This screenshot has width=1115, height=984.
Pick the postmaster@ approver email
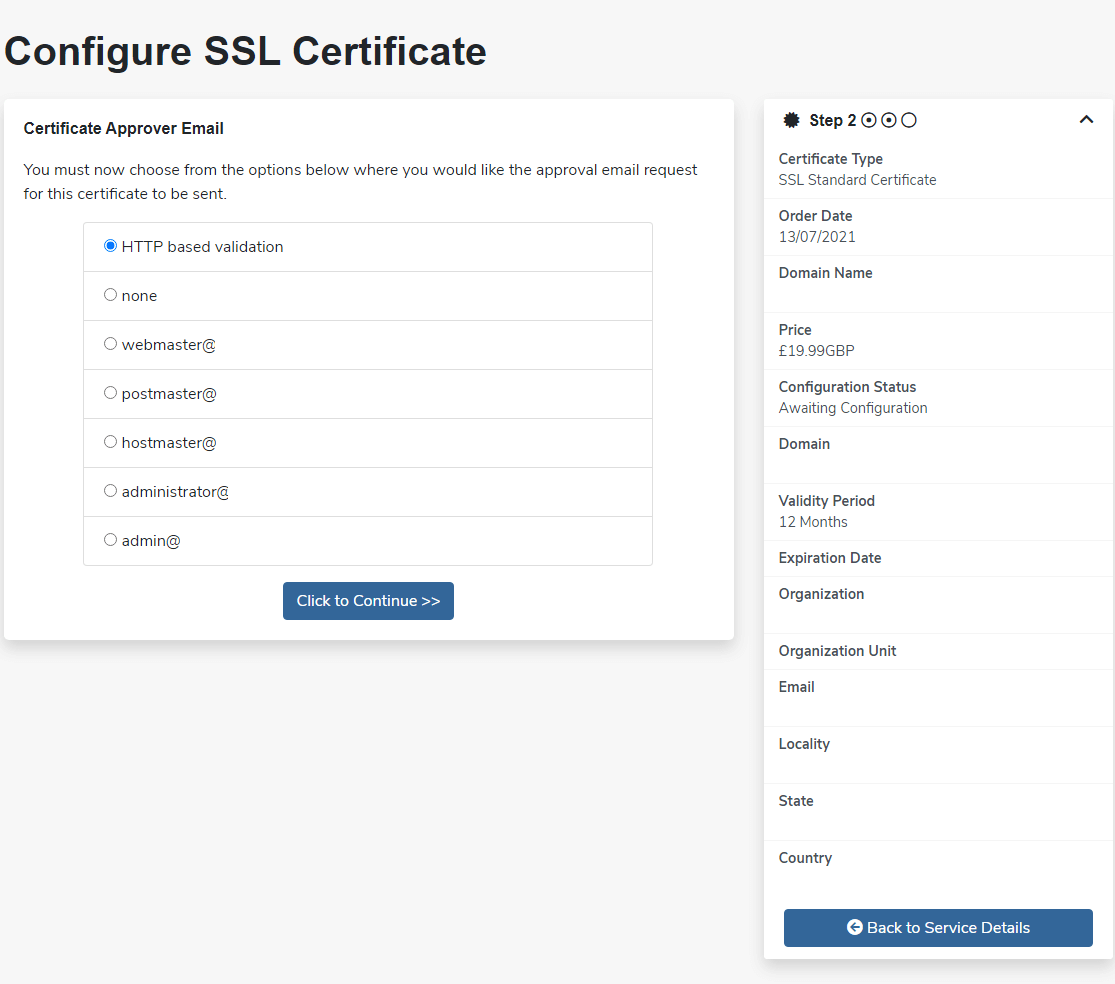click(110, 392)
